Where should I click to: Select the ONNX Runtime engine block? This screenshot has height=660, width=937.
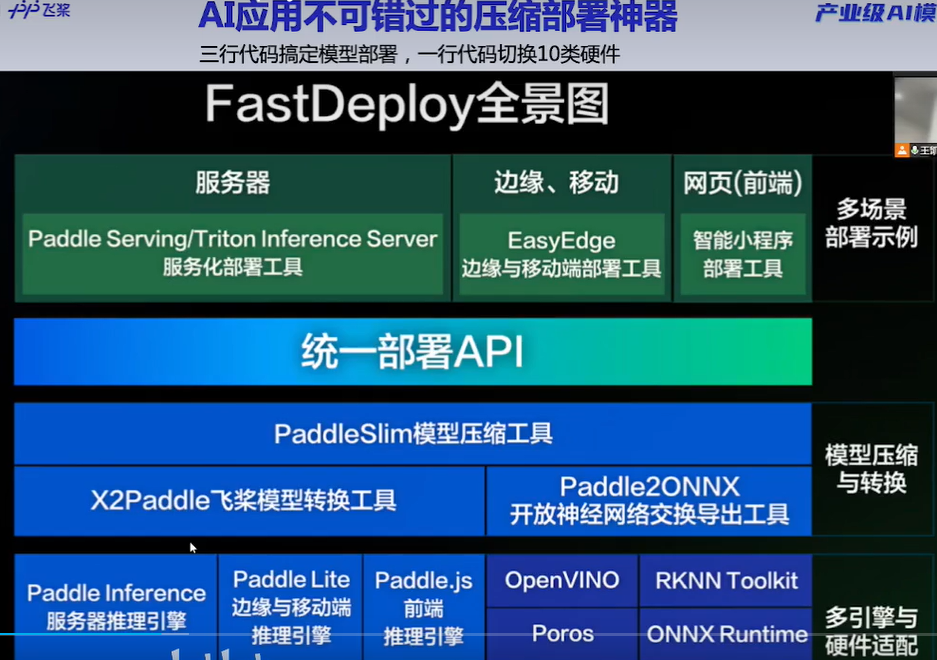point(725,633)
